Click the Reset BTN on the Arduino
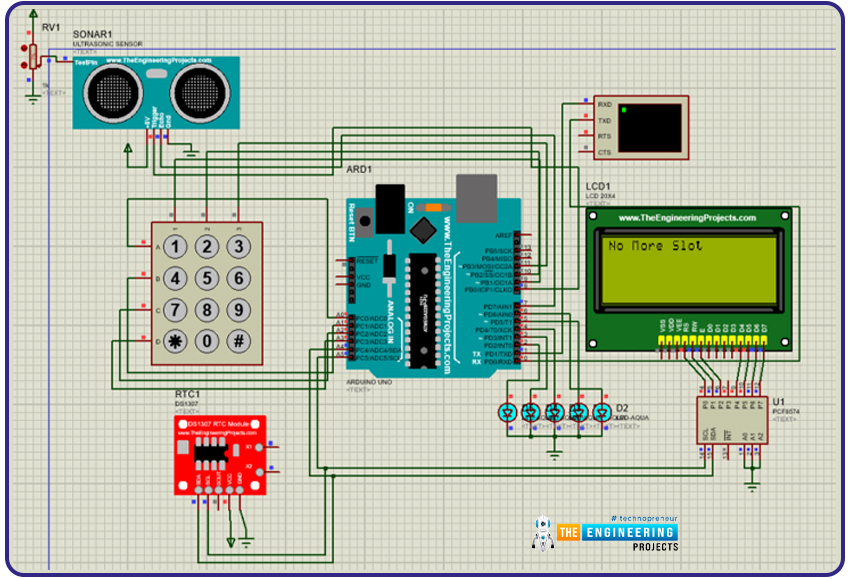The image size is (849, 579). coord(364,219)
